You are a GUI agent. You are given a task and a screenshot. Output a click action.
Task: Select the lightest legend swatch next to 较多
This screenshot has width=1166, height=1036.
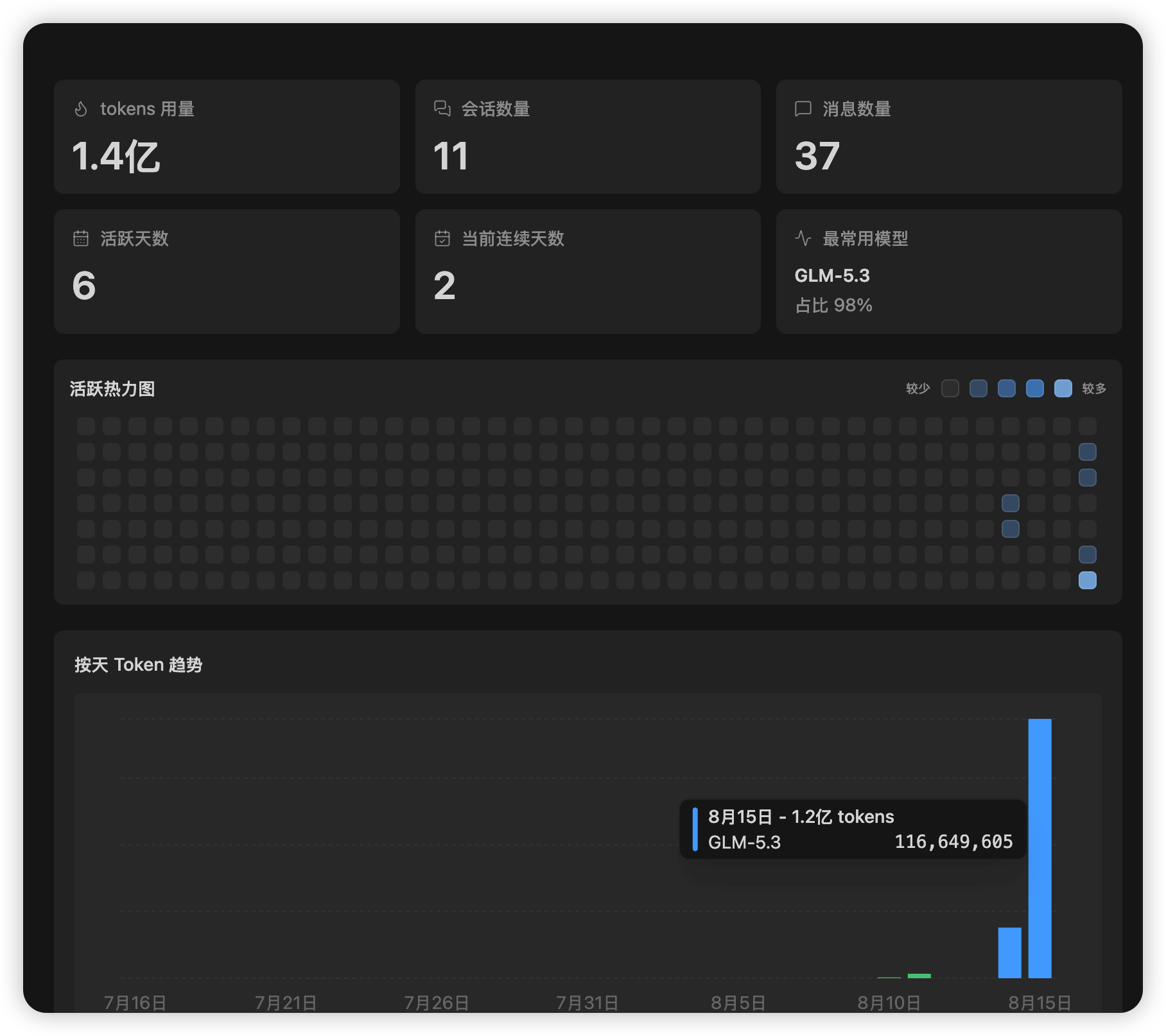tap(1063, 388)
